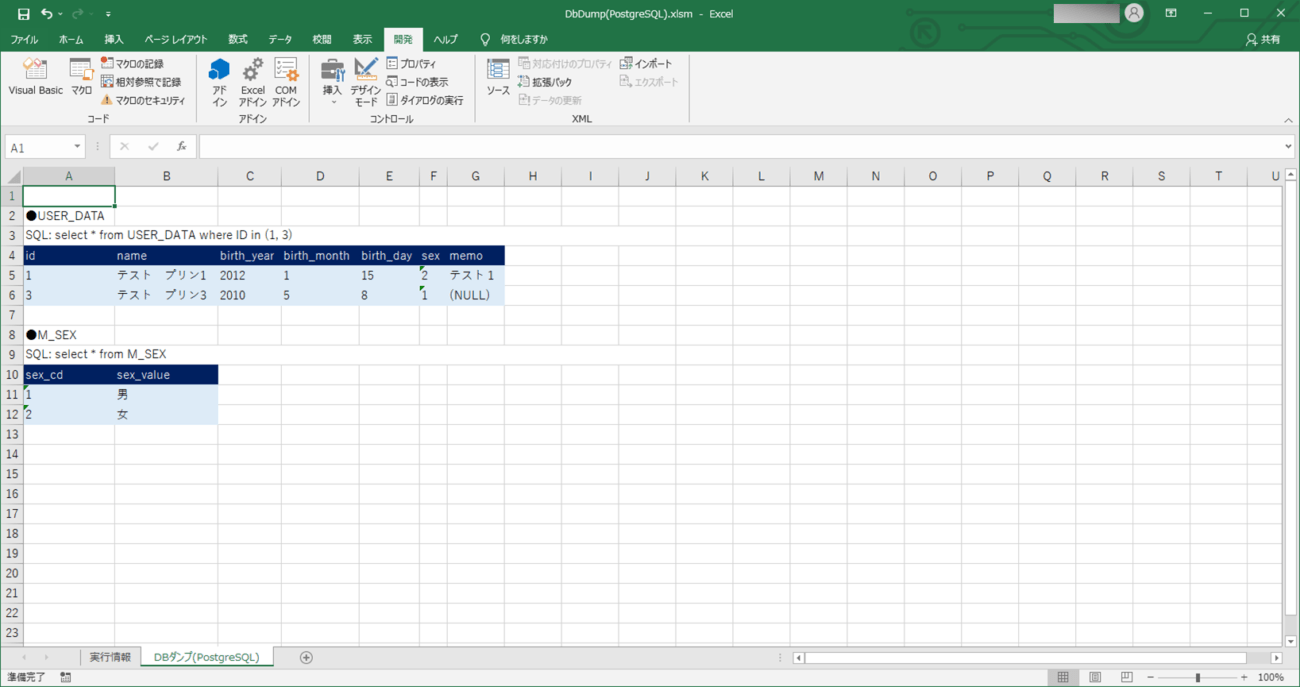Click the マクロ (Macros) icon
The height and width of the screenshot is (687, 1300).
click(81, 78)
